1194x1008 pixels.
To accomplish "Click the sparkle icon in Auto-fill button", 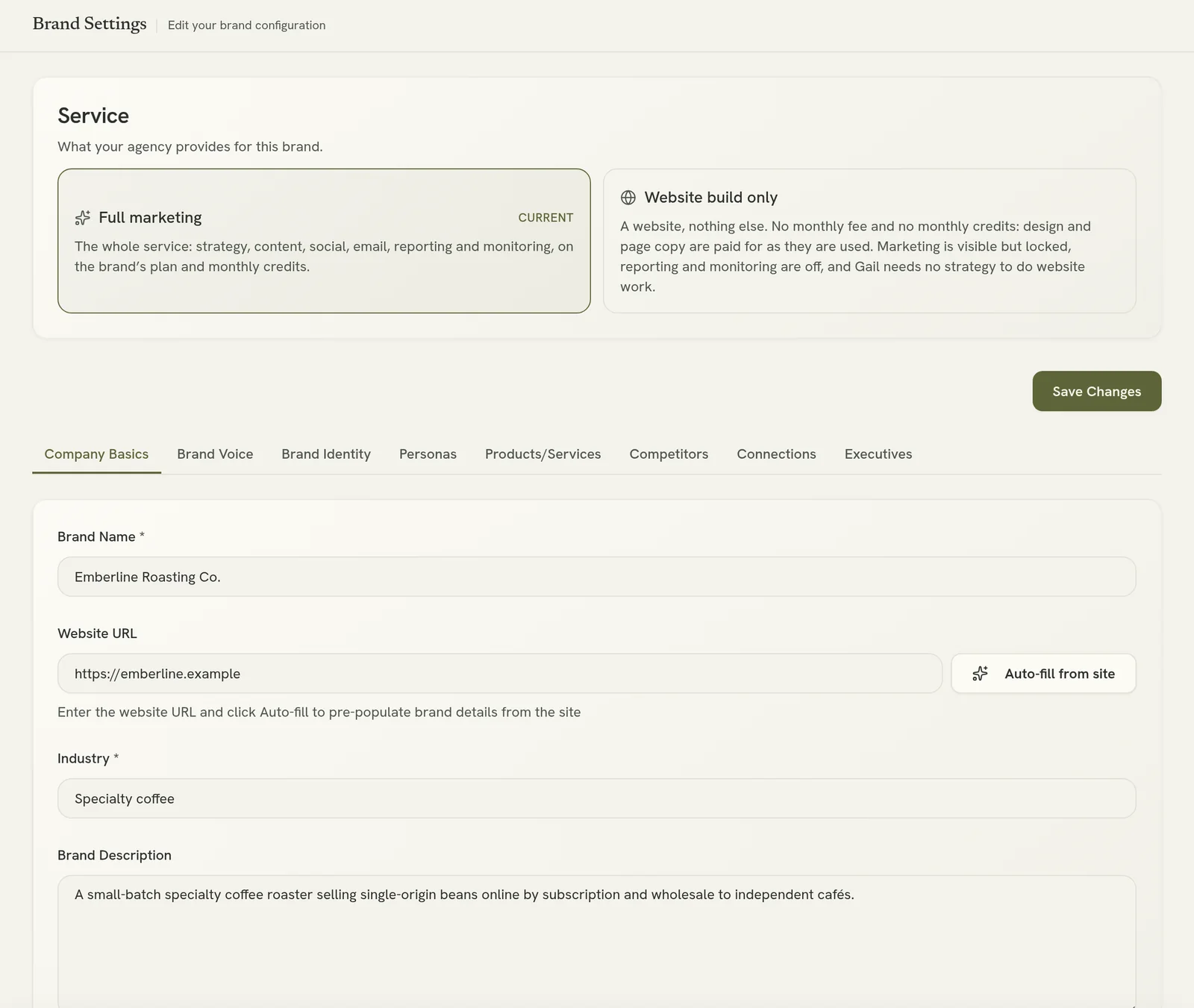I will [x=981, y=674].
